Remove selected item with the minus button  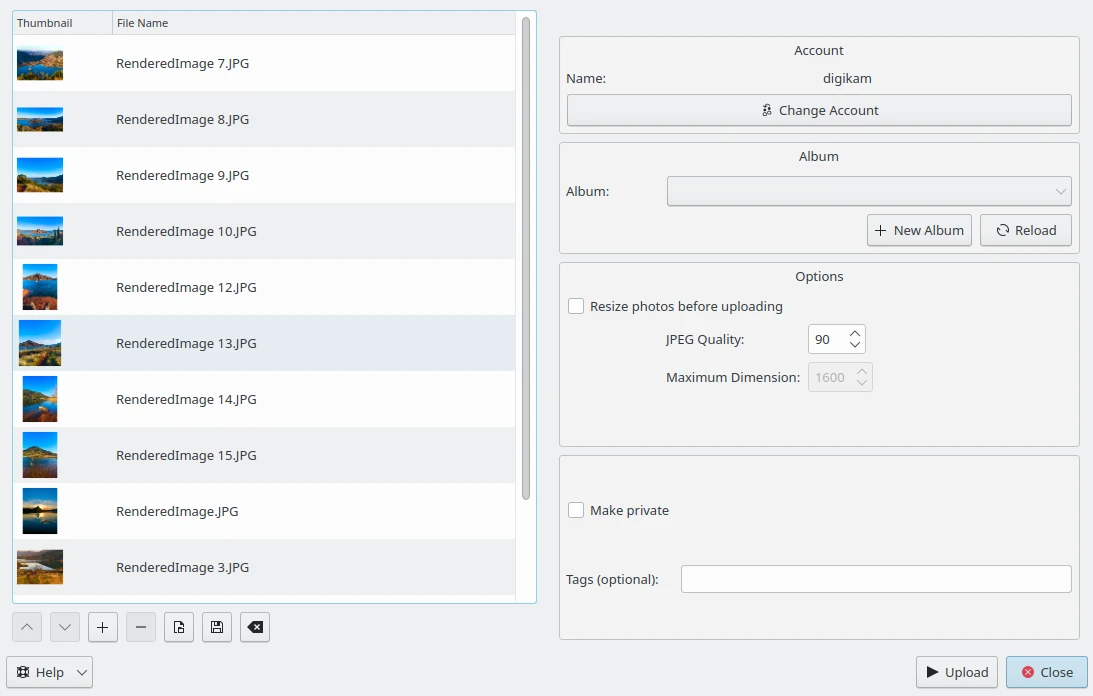[x=141, y=627]
